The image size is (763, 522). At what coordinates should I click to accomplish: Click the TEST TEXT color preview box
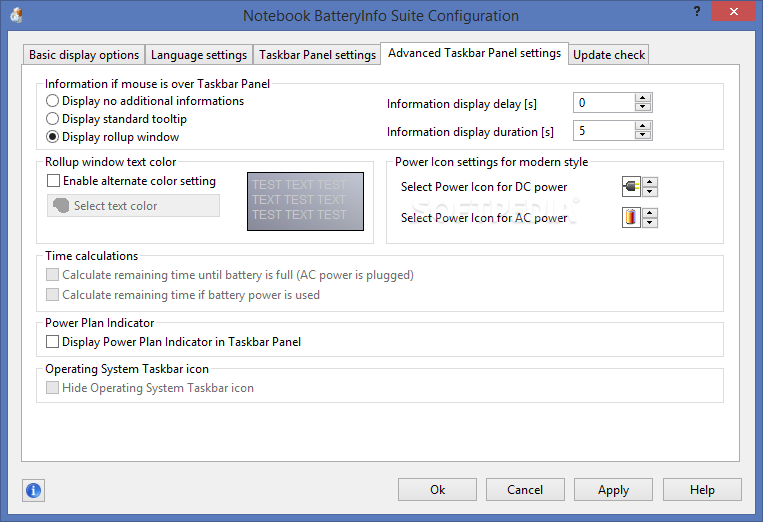tap(305, 201)
